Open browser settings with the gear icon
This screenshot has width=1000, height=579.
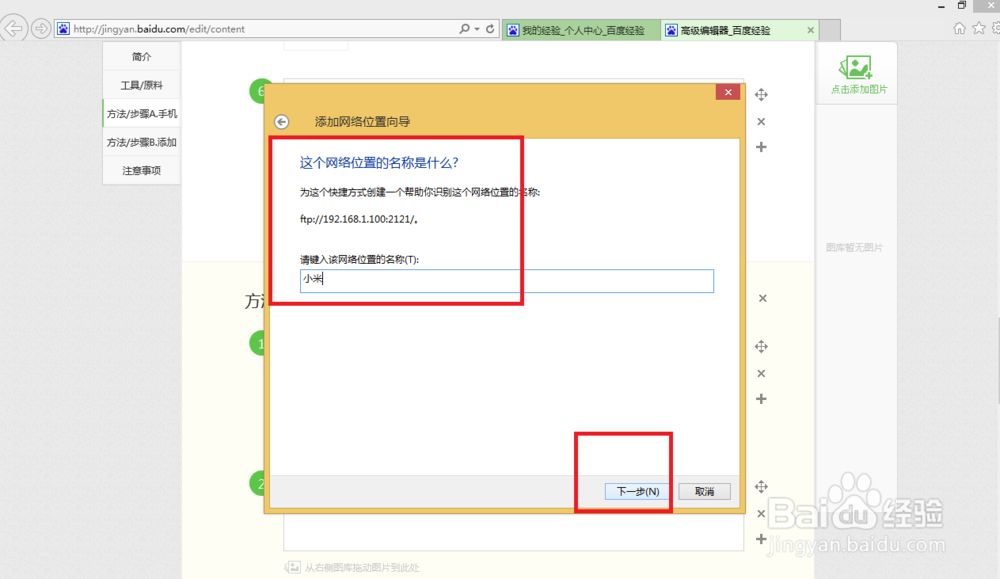pos(997,28)
